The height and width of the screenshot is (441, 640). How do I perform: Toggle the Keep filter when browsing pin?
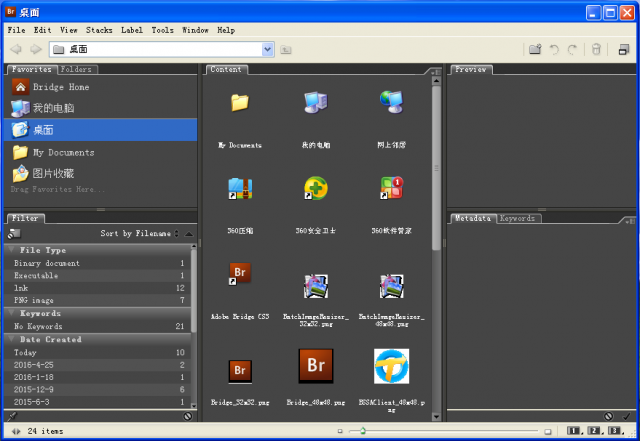(12, 415)
